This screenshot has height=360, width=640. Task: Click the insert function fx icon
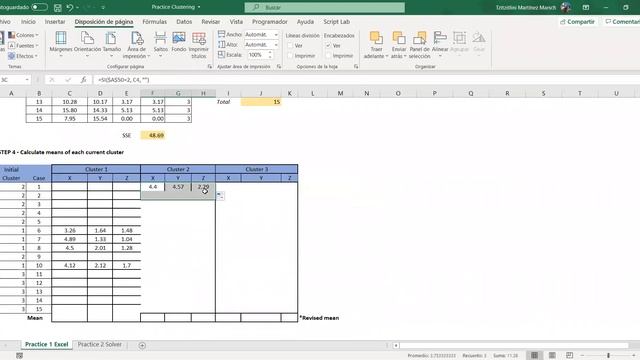[83, 80]
